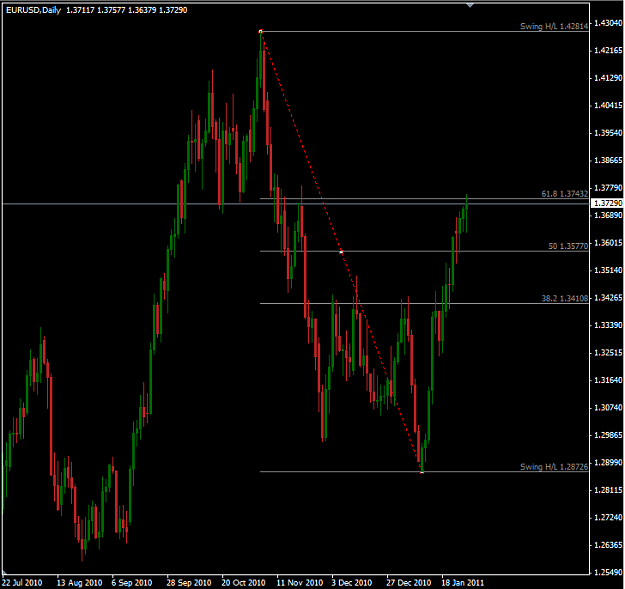Click the '38.2 1.34108' level label
625x589 pixels.
click(564, 298)
